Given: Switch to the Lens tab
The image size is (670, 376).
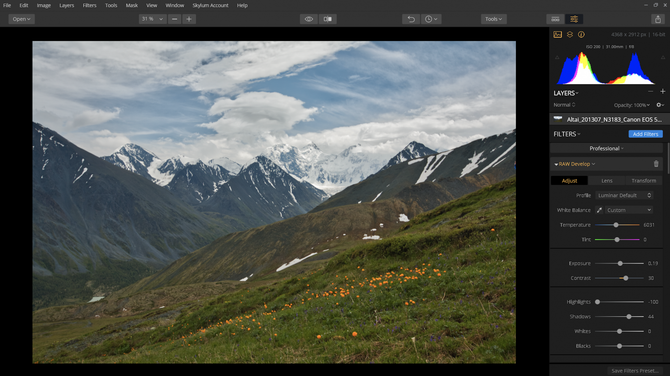Looking at the screenshot, I should [607, 181].
